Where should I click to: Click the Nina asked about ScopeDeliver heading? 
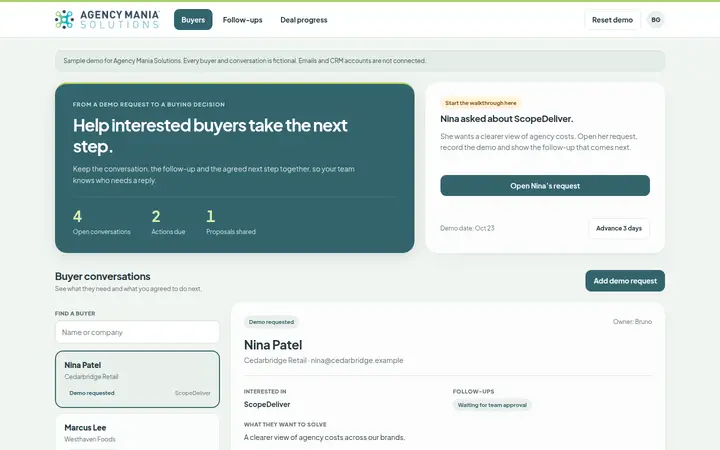[x=506, y=119]
